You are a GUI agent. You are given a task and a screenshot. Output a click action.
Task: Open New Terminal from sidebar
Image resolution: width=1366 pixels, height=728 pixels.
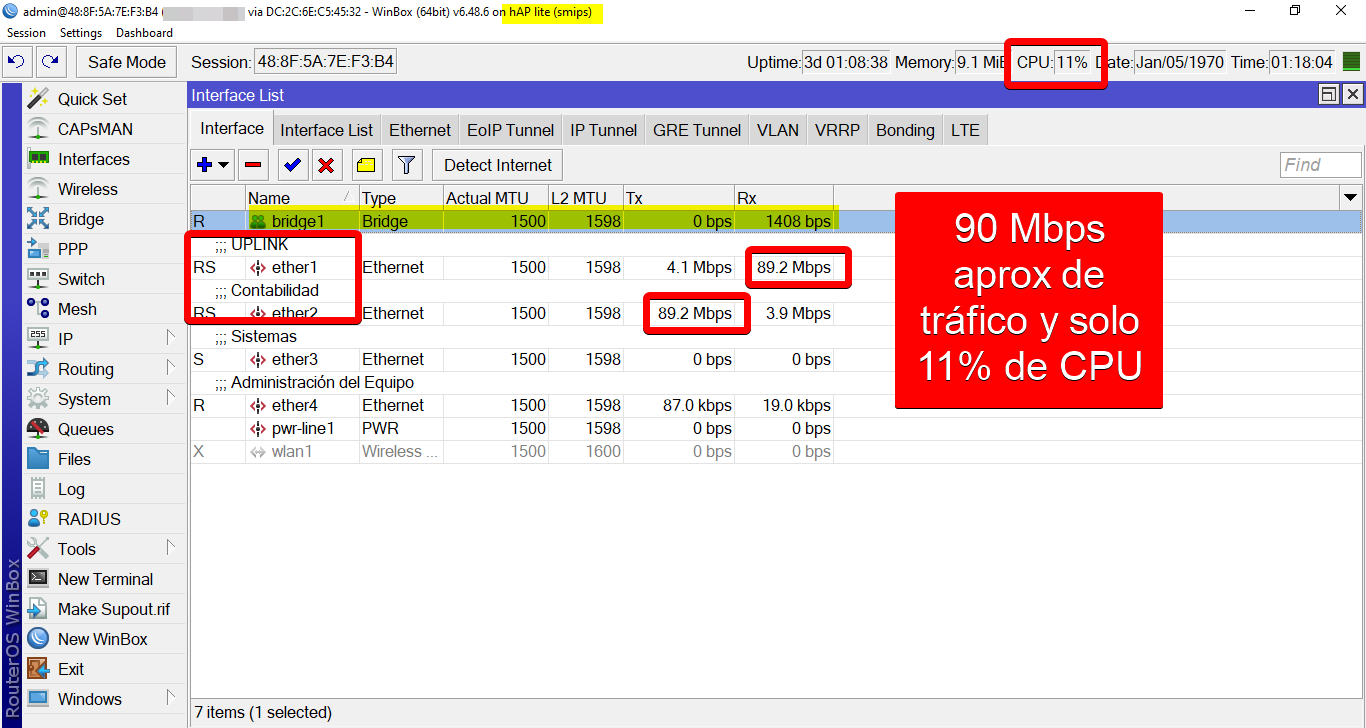[x=105, y=579]
